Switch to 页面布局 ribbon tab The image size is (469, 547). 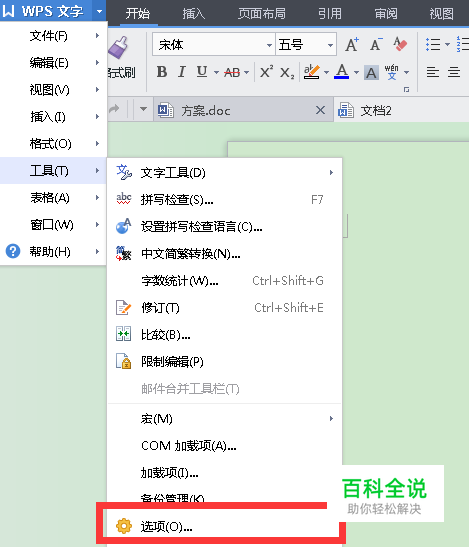pos(262,14)
